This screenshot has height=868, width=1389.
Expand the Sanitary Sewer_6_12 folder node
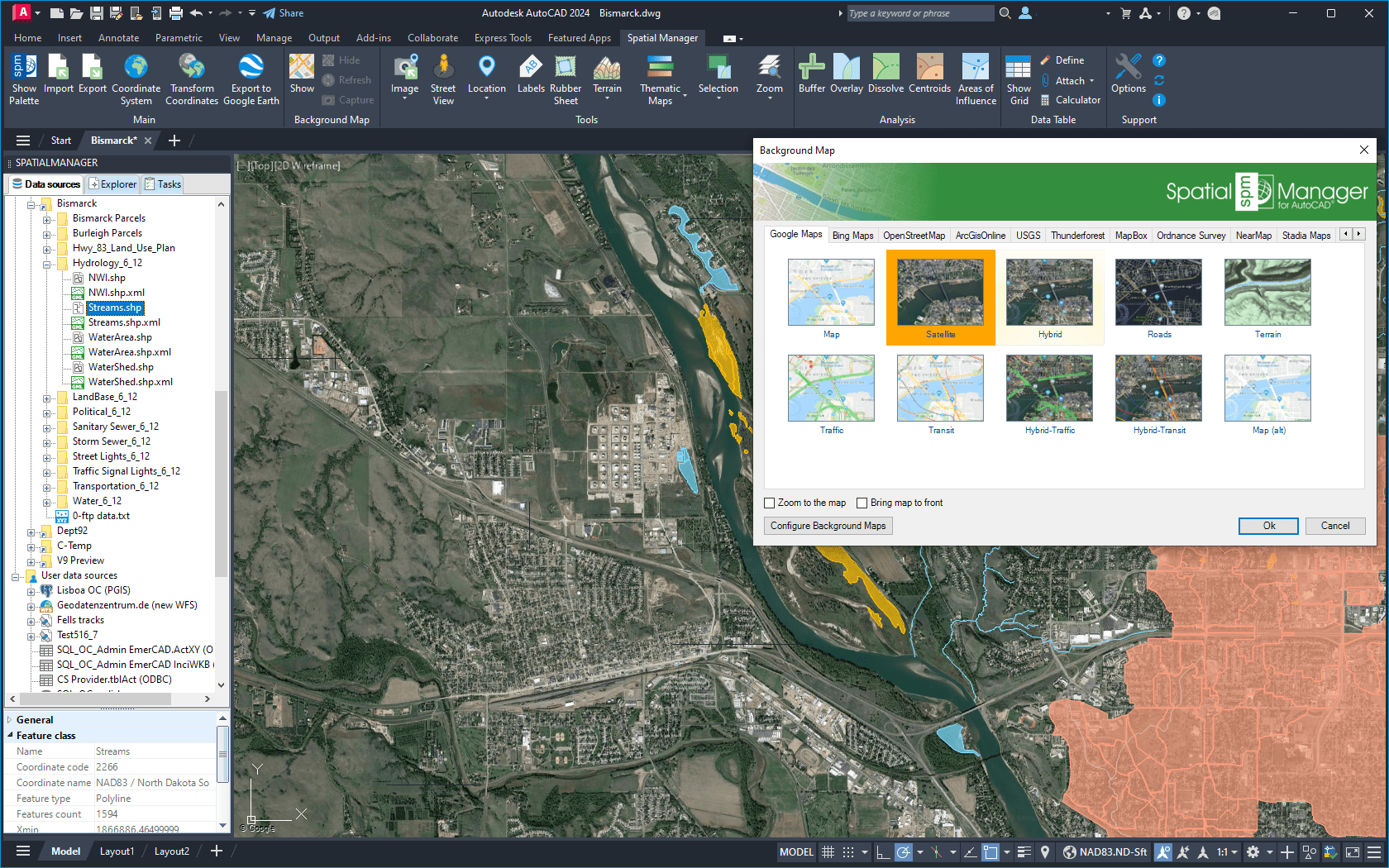[x=47, y=427]
